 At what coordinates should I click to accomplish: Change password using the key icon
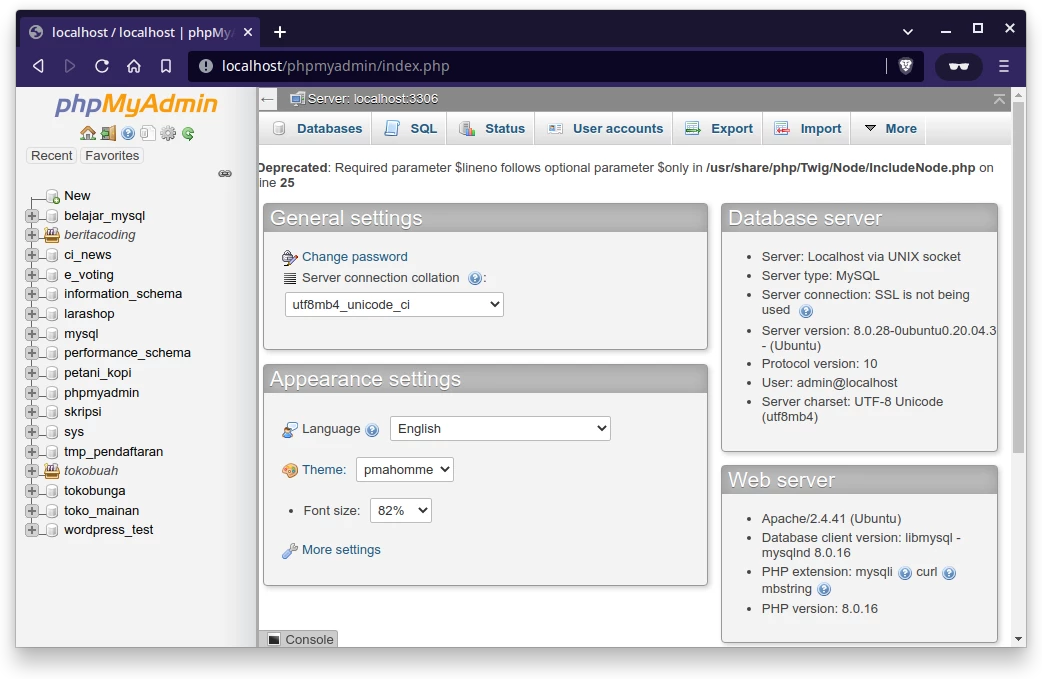(290, 257)
